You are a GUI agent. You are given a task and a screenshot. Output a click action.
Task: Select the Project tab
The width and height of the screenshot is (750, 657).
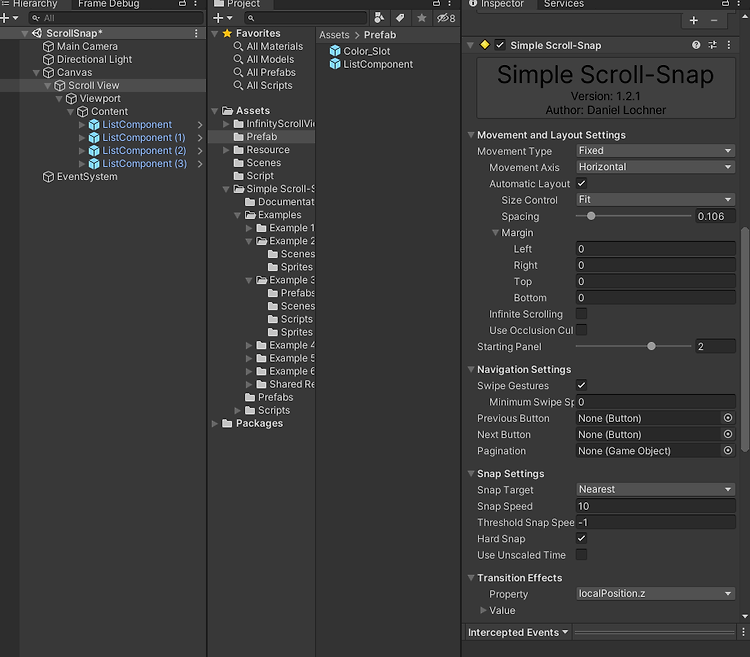pos(238,4)
